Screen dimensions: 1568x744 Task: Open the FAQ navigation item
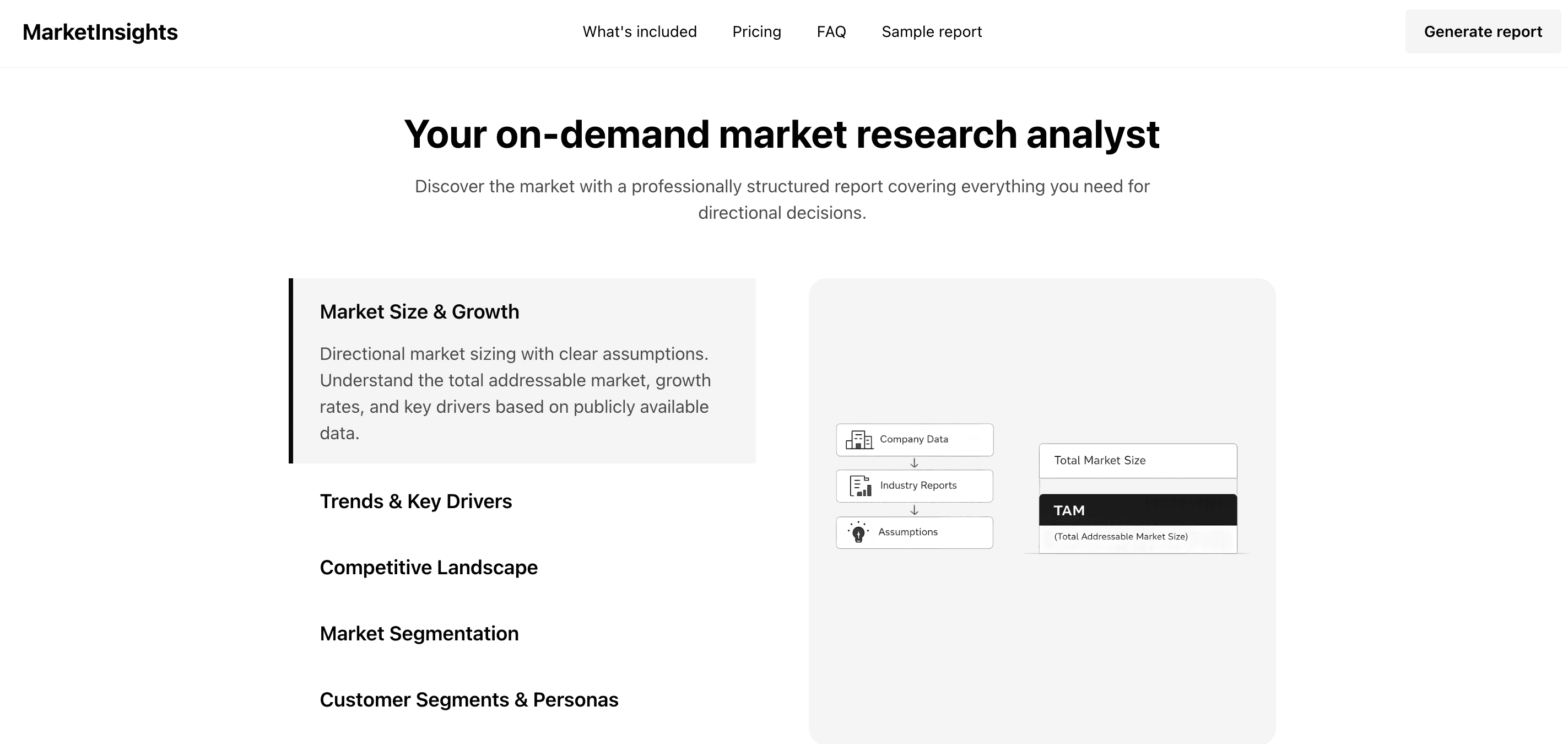tap(831, 31)
